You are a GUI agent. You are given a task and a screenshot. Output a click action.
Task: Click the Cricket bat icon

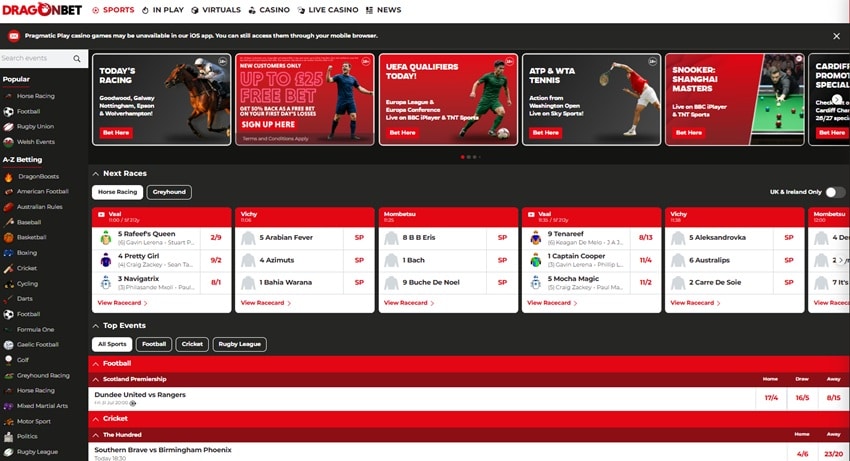coord(8,268)
